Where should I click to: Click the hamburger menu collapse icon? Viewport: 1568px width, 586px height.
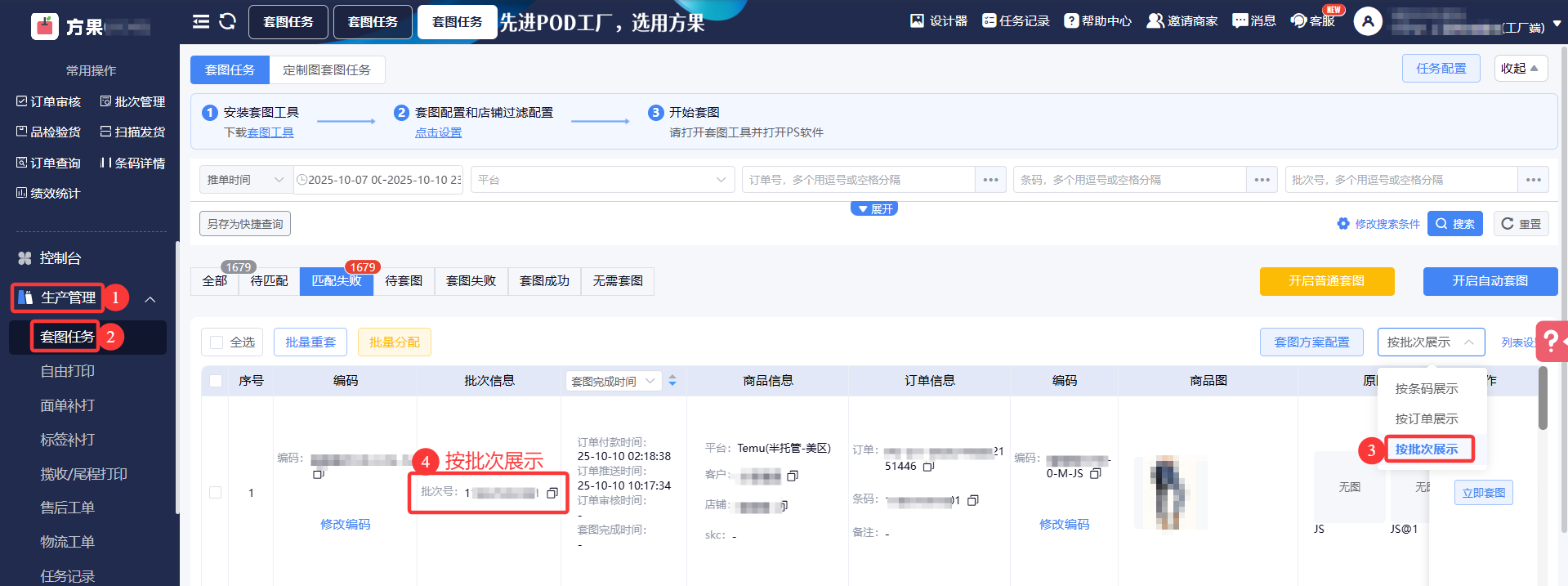pyautogui.click(x=200, y=22)
